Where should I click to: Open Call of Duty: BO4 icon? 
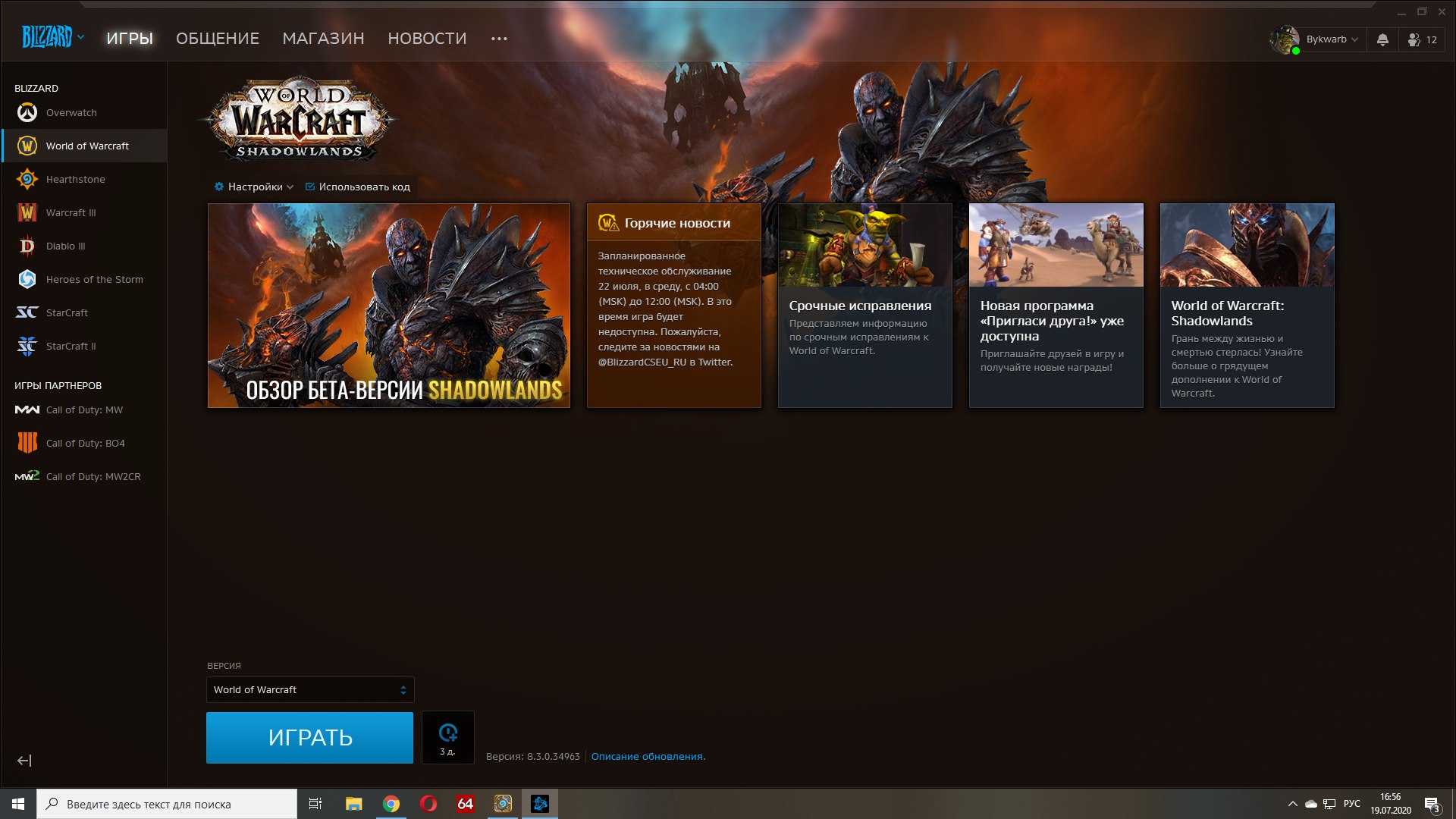(x=27, y=443)
